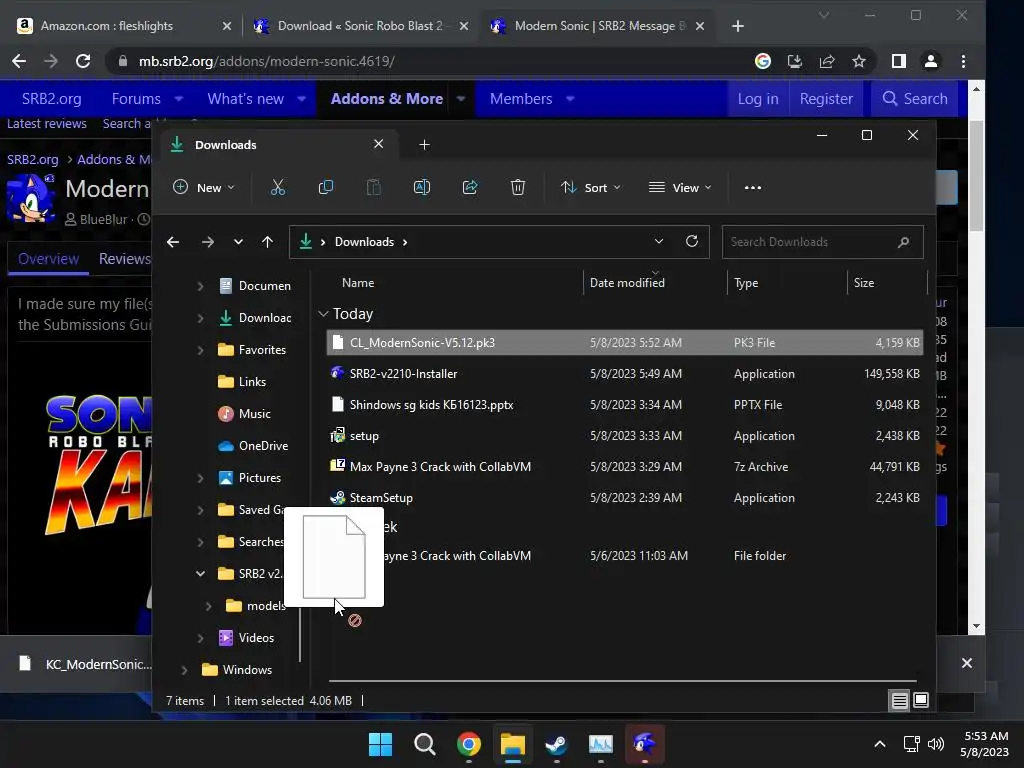Click Chrome share page icon

[x=827, y=61]
